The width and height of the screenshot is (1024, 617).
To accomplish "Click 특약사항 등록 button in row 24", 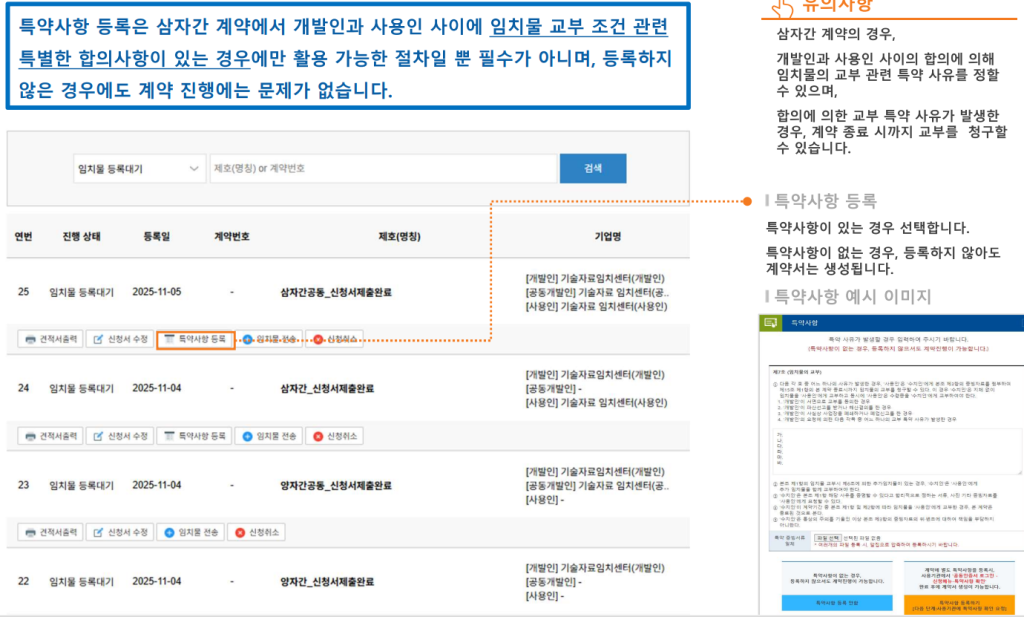I will tap(195, 436).
